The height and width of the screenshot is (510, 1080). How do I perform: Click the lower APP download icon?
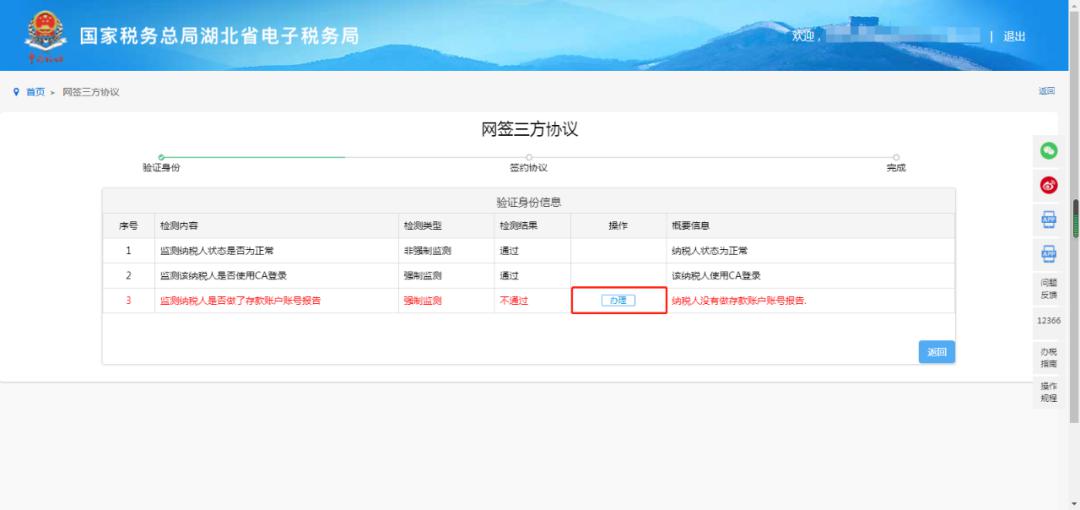1050,254
